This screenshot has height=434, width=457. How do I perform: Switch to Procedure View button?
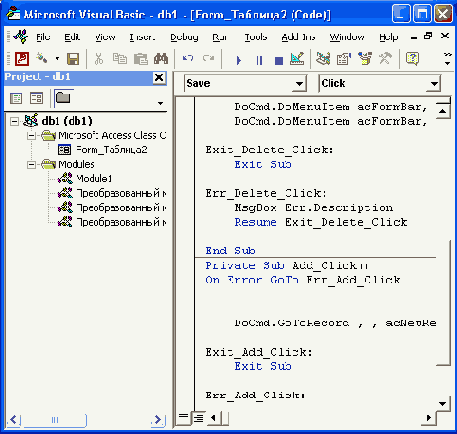[x=183, y=417]
